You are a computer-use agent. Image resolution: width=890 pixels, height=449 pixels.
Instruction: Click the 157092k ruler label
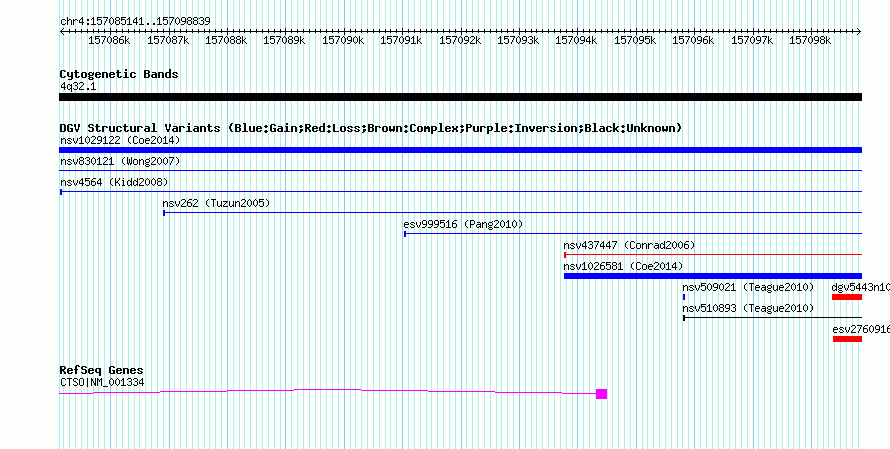pyautogui.click(x=460, y=41)
